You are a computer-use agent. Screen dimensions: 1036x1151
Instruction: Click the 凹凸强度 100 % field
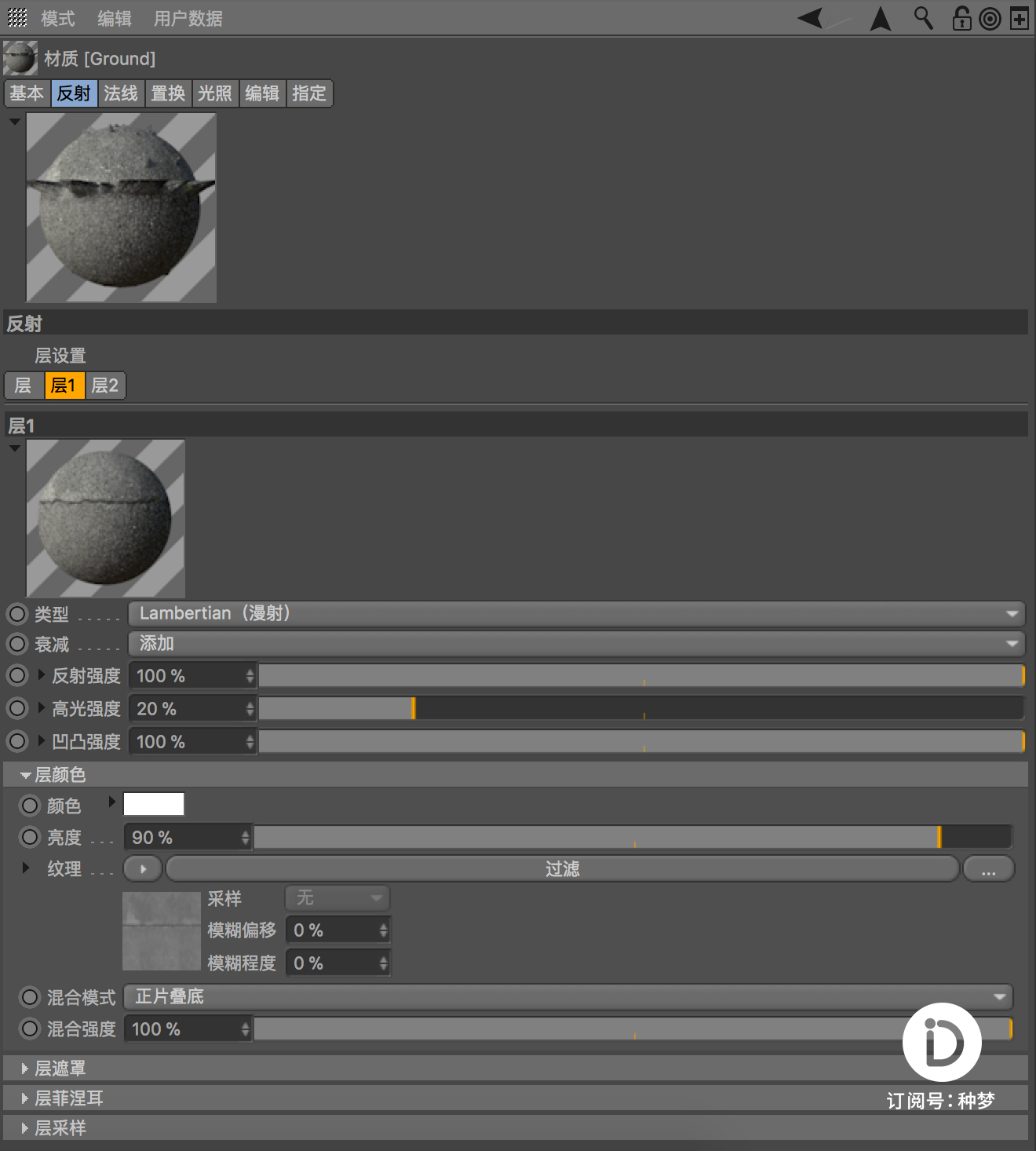pos(192,742)
